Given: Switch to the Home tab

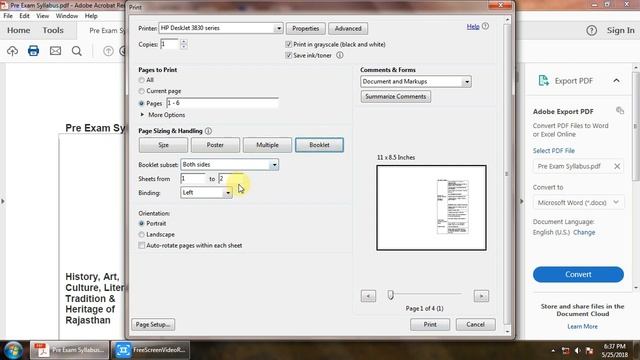Looking at the screenshot, I should pos(18,30).
